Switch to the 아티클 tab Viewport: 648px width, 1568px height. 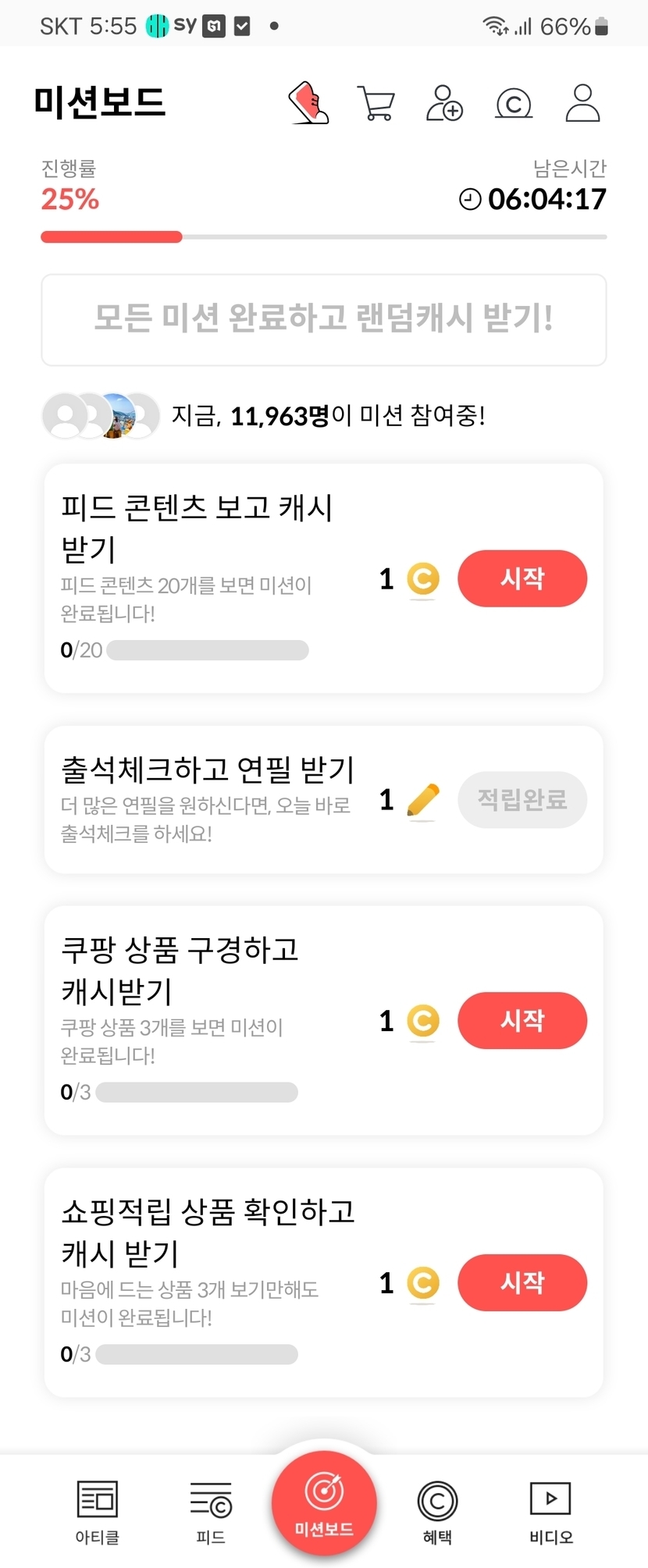coord(98,1512)
